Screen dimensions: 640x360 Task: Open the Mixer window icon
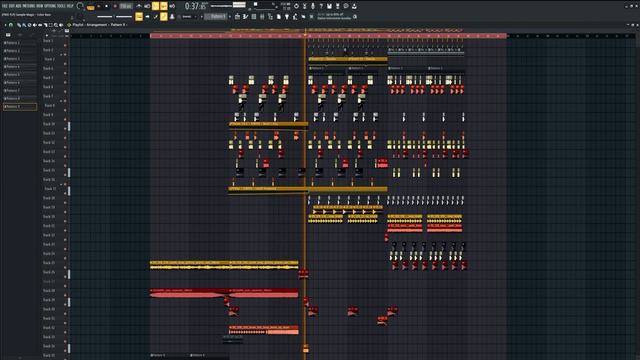coord(262,17)
